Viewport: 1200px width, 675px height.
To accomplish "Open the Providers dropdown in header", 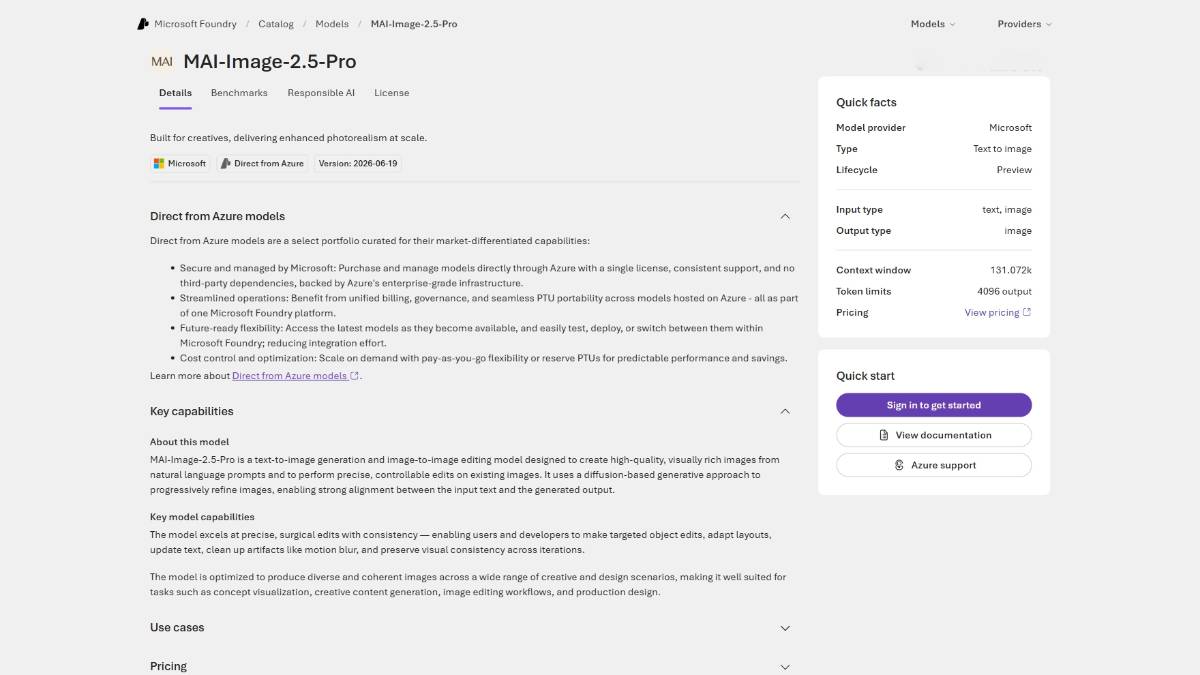I will tap(1024, 24).
